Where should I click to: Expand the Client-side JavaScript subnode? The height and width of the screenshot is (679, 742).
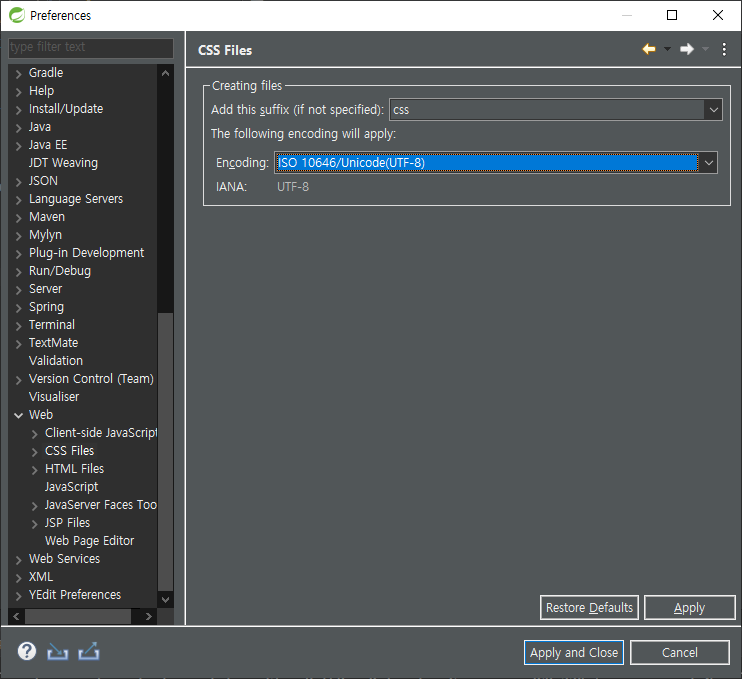pyautogui.click(x=35, y=433)
